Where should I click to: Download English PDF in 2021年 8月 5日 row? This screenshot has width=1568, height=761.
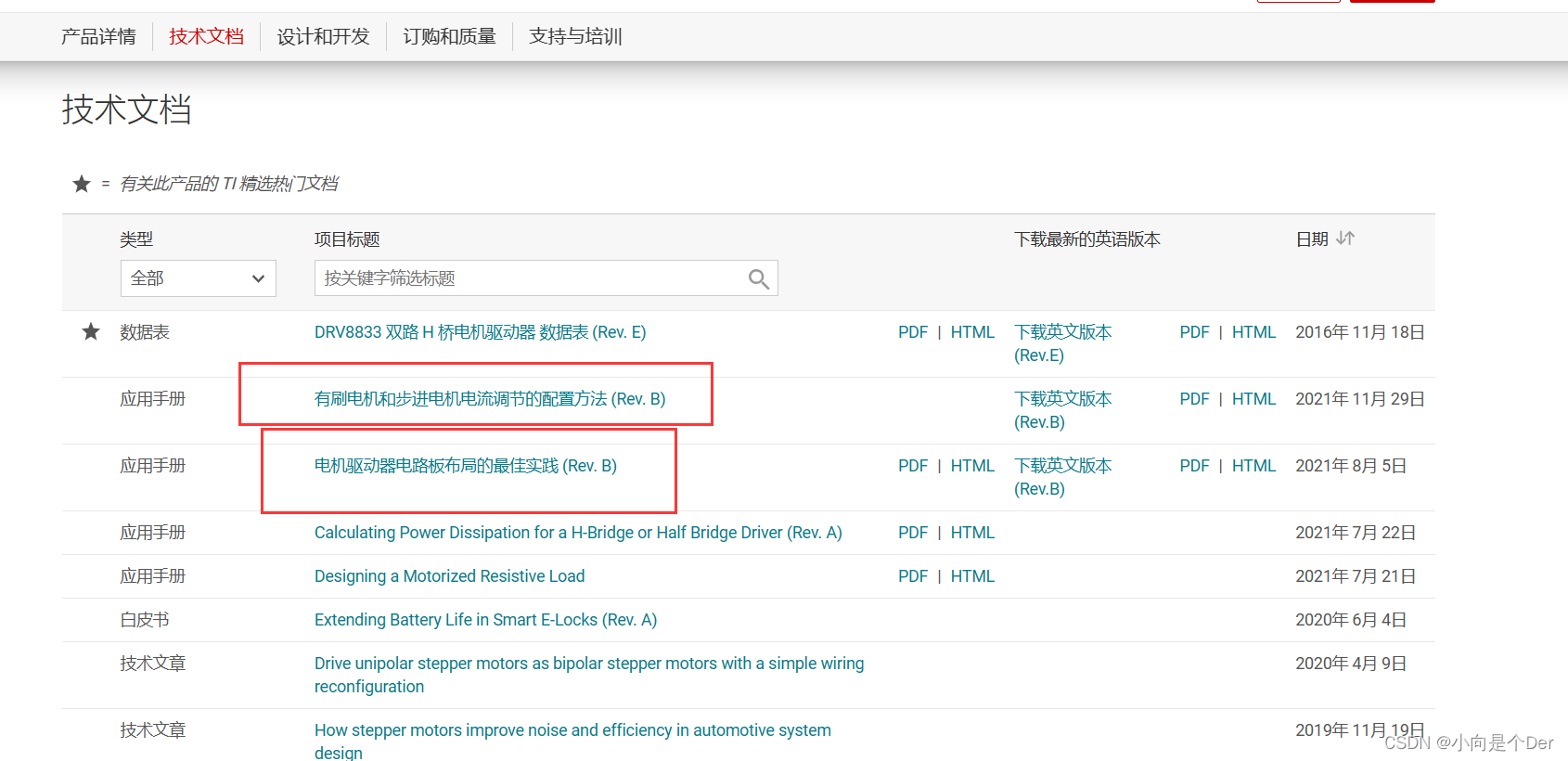(1194, 466)
